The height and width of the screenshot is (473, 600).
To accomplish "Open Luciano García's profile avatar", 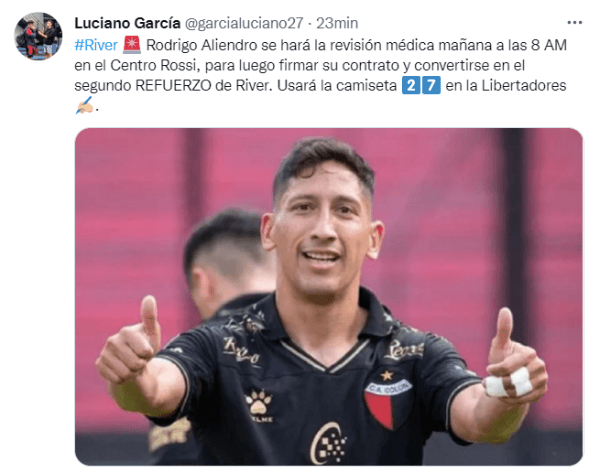I will click(x=38, y=36).
